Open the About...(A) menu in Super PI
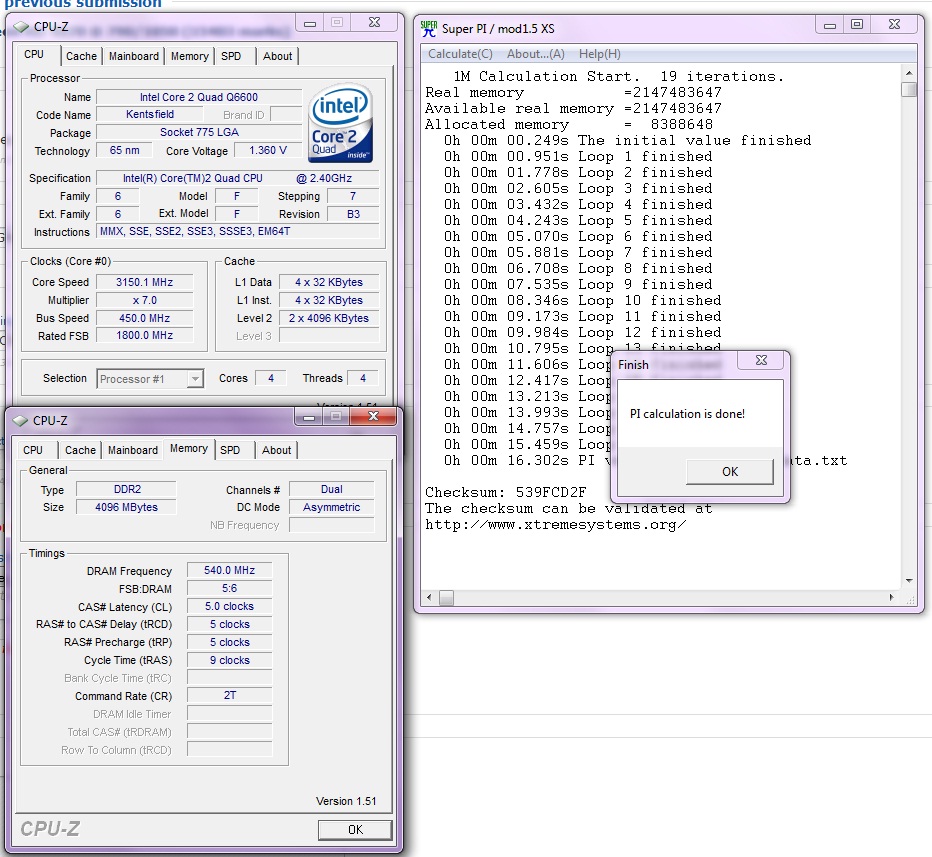Screen dimensions: 932x857 [x=536, y=54]
